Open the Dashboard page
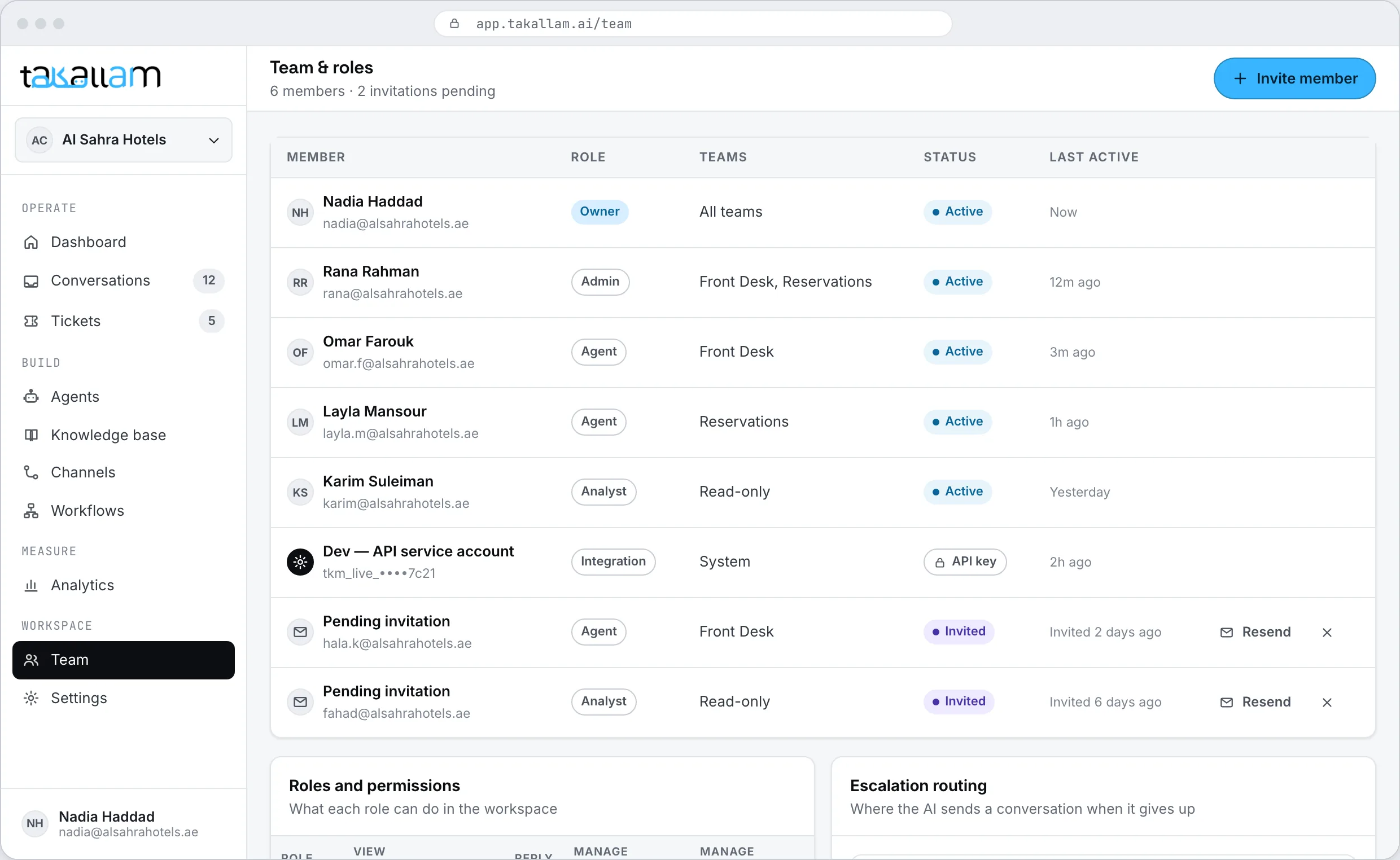The image size is (1400, 860). coord(124,242)
